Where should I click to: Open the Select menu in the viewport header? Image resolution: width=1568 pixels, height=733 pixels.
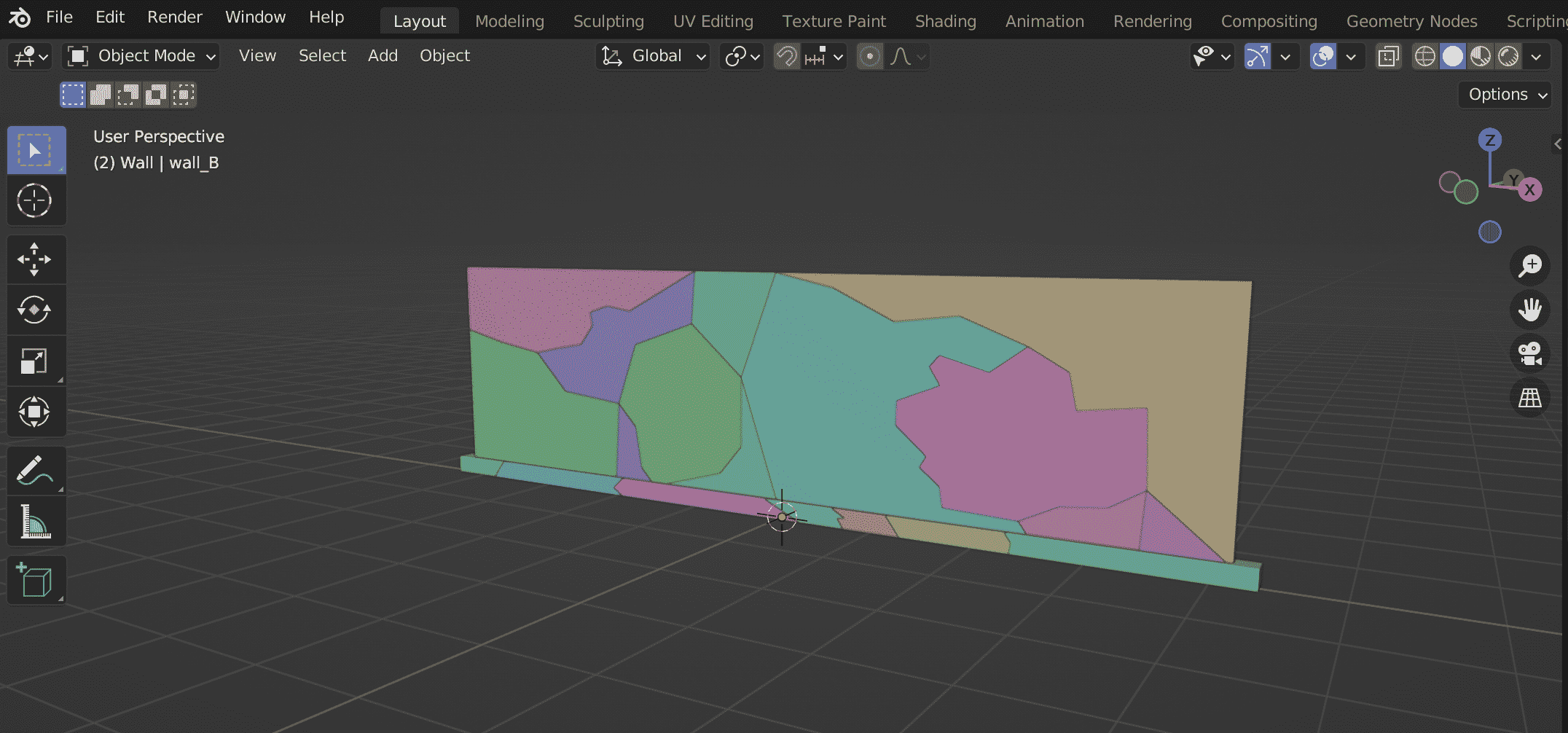pos(322,55)
